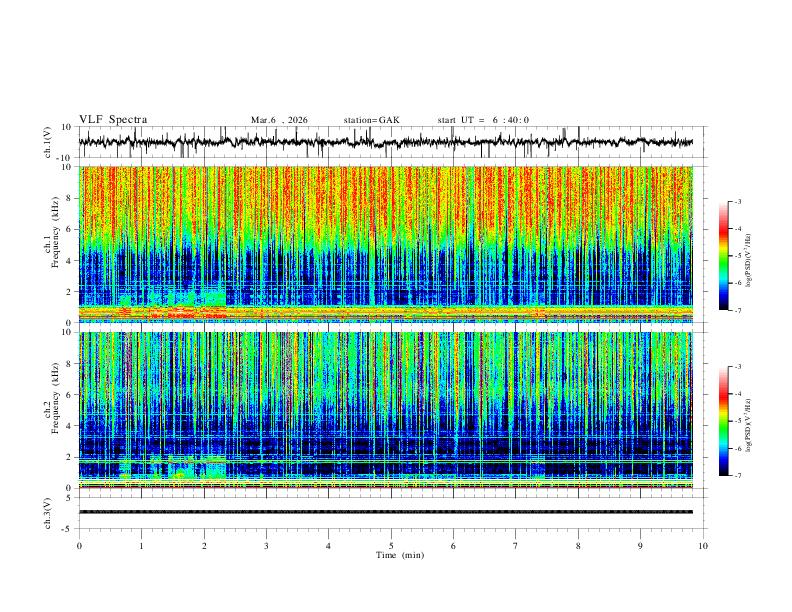Viewport: 792px width, 612px height.
Task: Click the "-3" value on upper colorbar
Action: (737, 201)
